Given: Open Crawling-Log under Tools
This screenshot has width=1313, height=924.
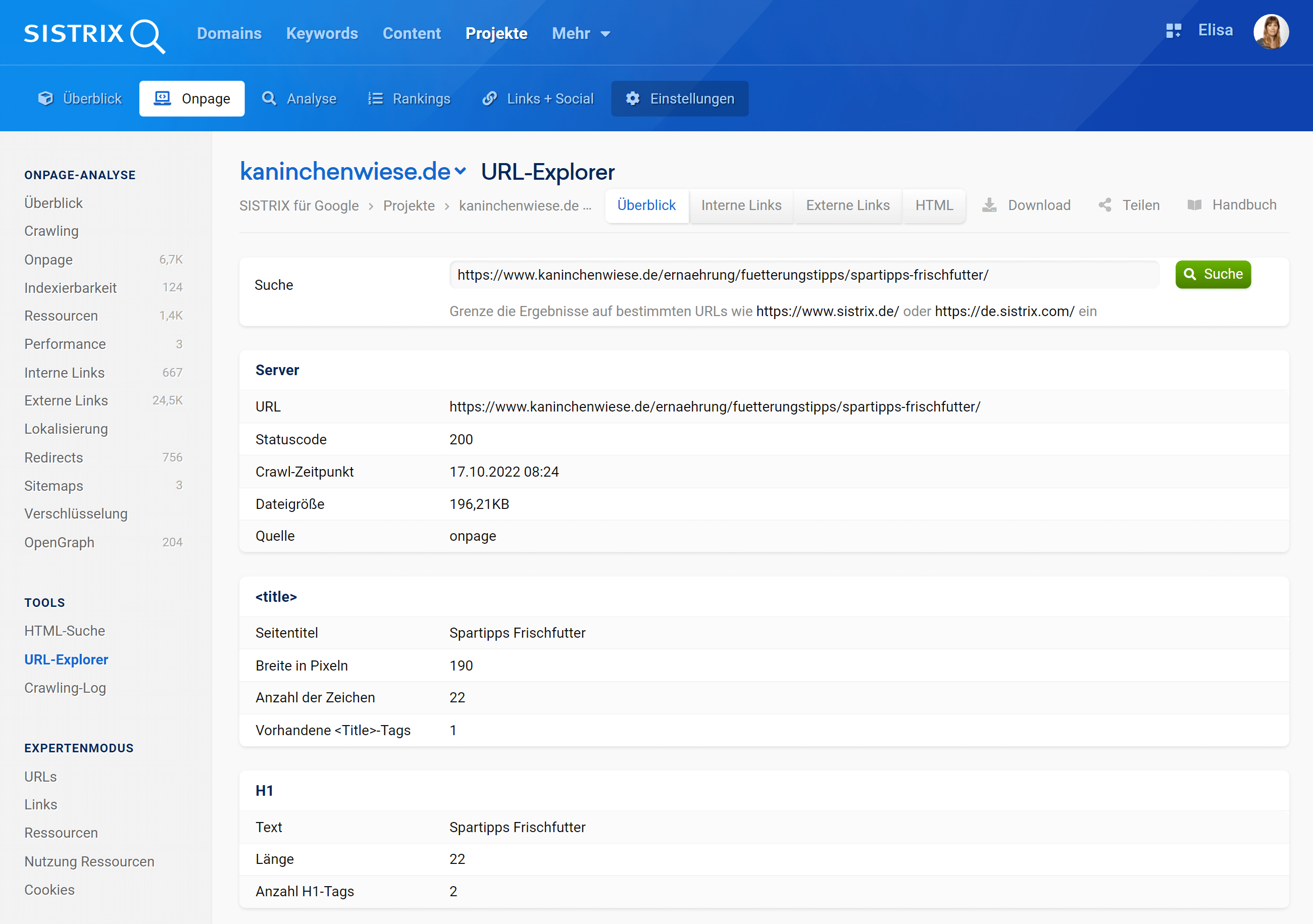Looking at the screenshot, I should coord(65,688).
